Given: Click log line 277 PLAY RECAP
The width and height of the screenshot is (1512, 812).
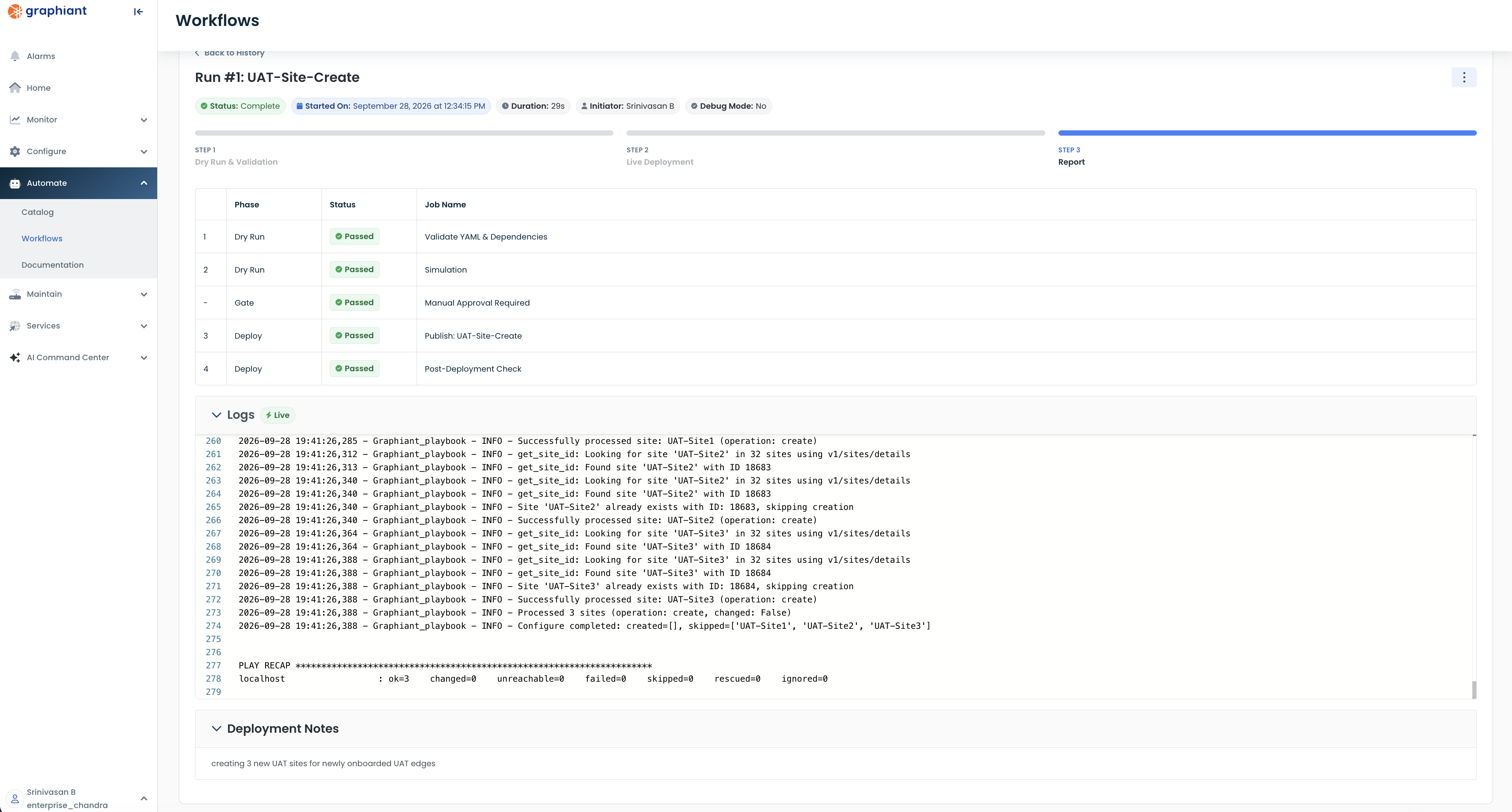Looking at the screenshot, I should pyautogui.click(x=445, y=666).
